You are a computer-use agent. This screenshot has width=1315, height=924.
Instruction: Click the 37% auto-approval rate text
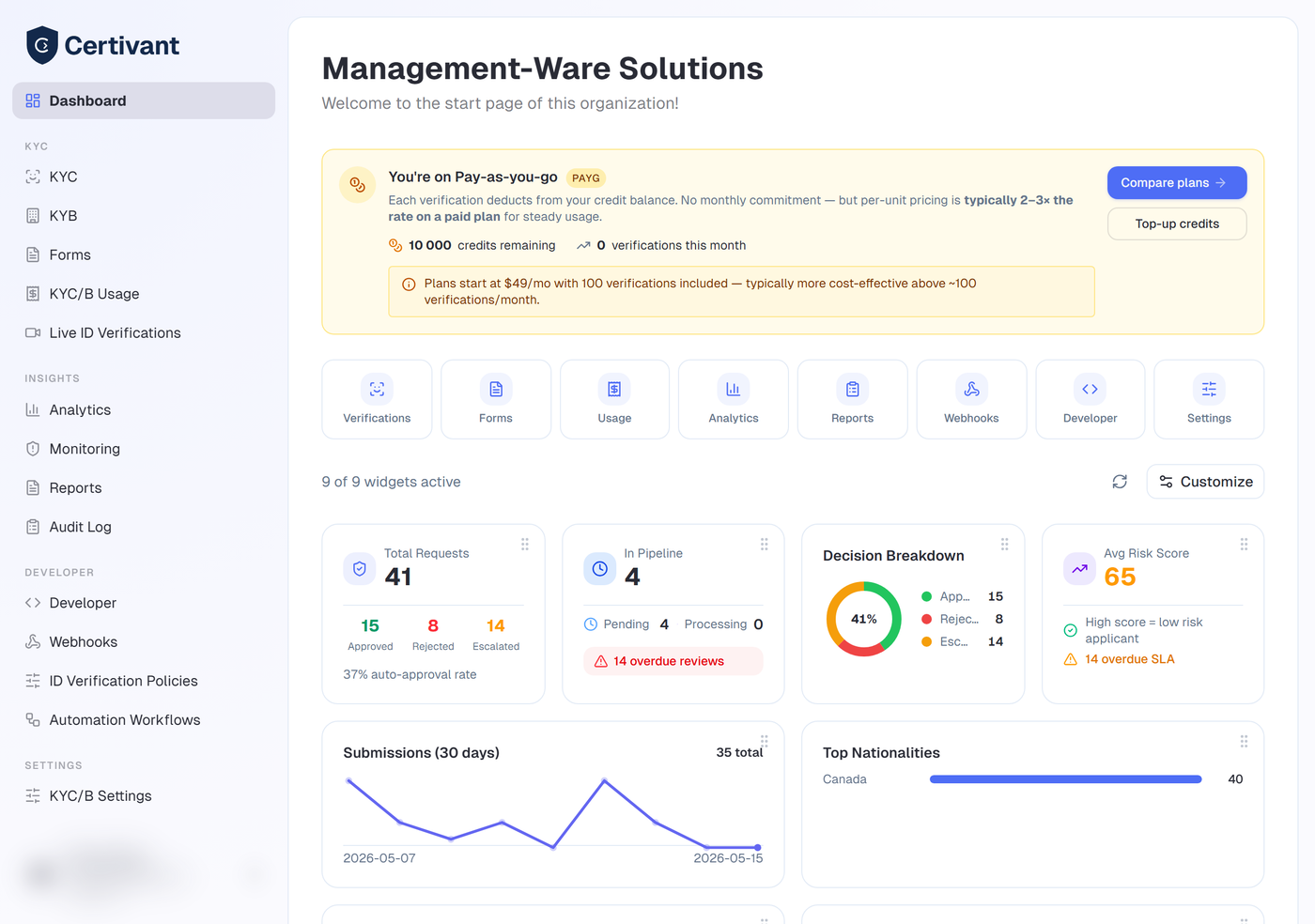(410, 674)
